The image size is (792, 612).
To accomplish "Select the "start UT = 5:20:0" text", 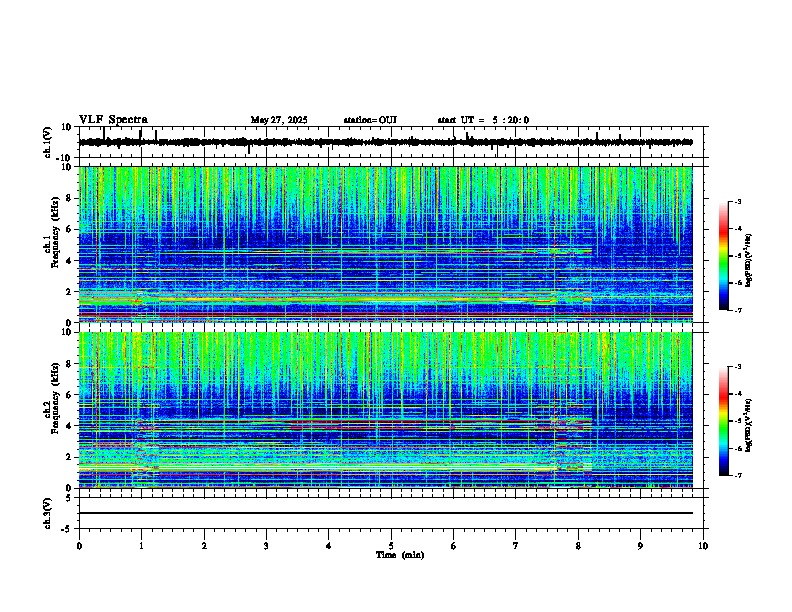I will tap(483, 120).
